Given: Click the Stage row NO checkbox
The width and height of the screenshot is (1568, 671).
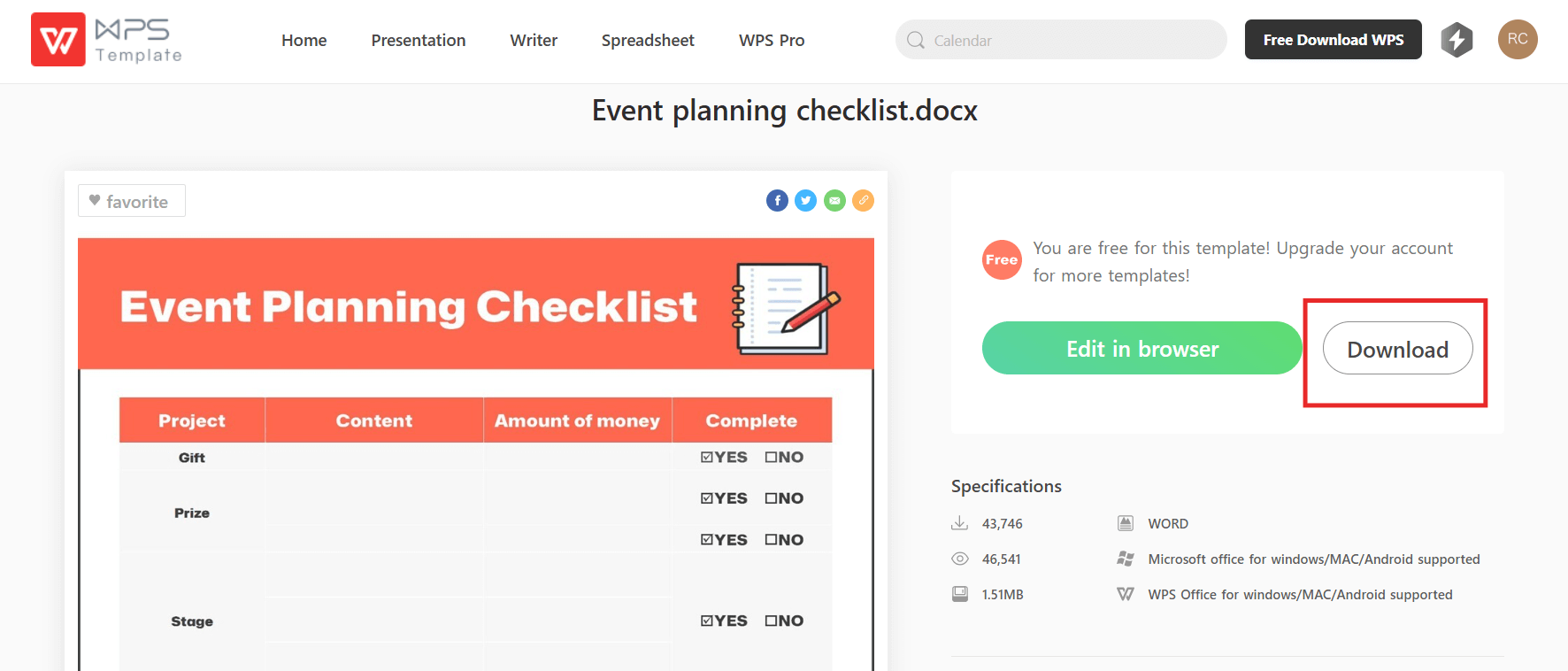Looking at the screenshot, I should [x=771, y=621].
